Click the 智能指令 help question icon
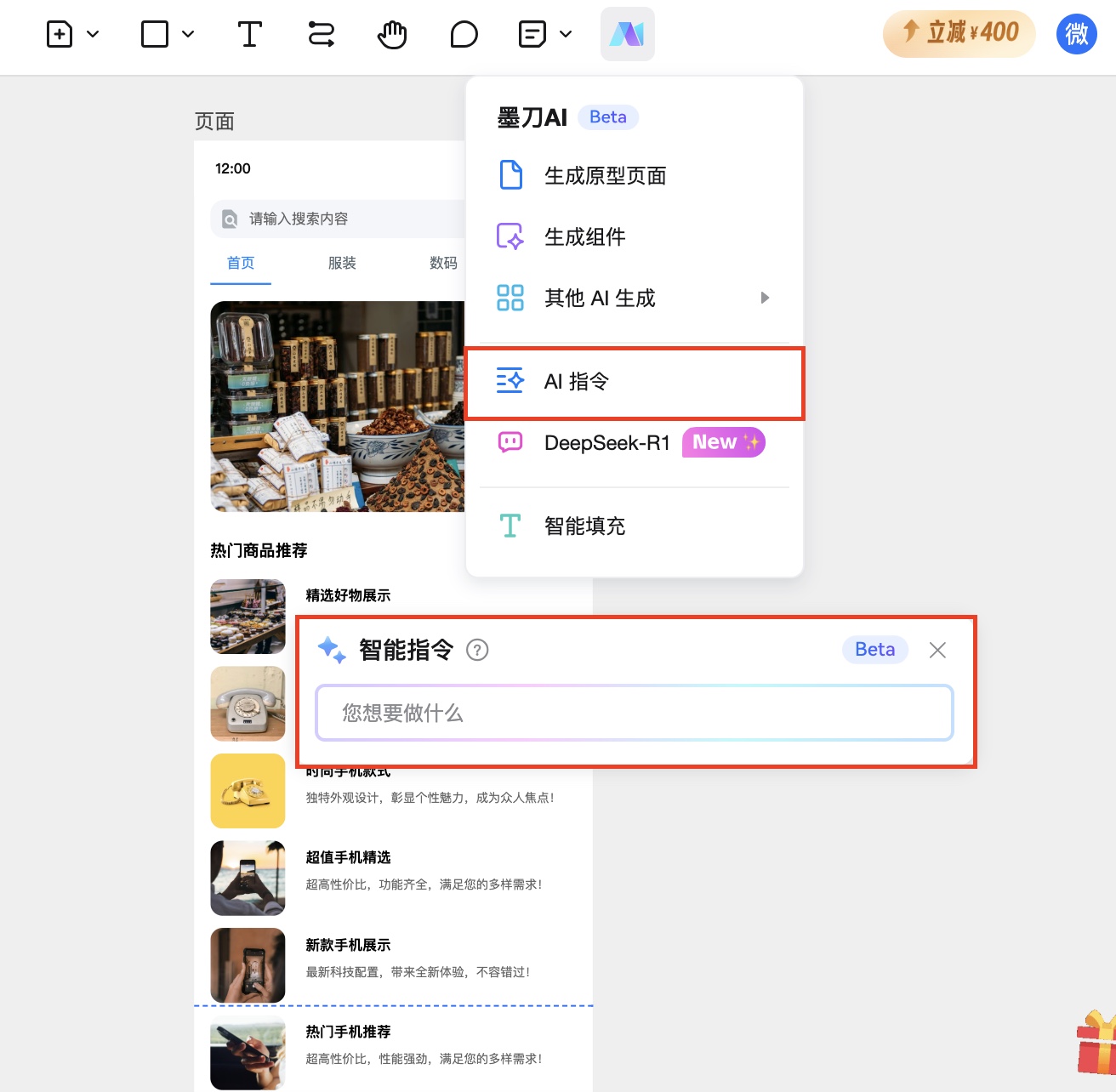Viewport: 1116px width, 1092px height. (477, 650)
